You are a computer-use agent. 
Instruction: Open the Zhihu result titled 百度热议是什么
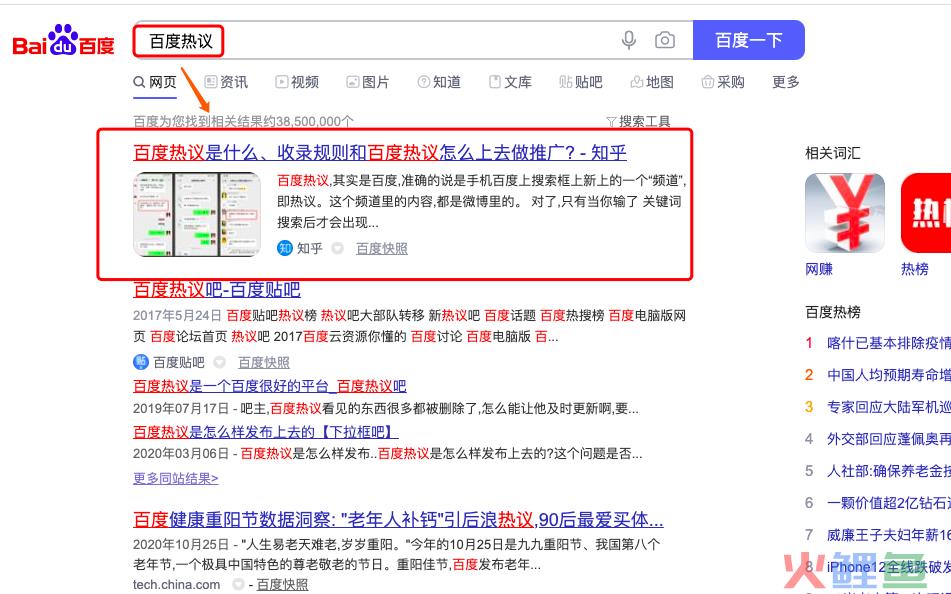tap(380, 152)
